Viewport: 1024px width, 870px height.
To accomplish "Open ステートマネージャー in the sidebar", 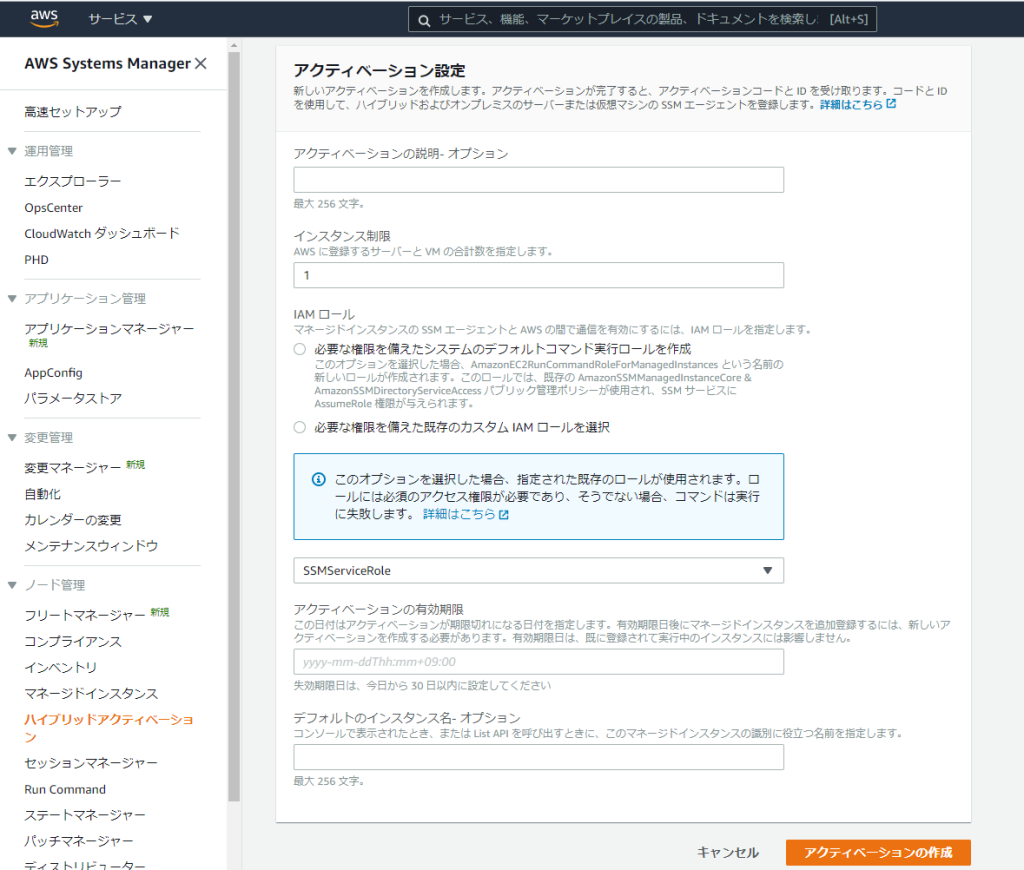I will pyautogui.click(x=85, y=815).
